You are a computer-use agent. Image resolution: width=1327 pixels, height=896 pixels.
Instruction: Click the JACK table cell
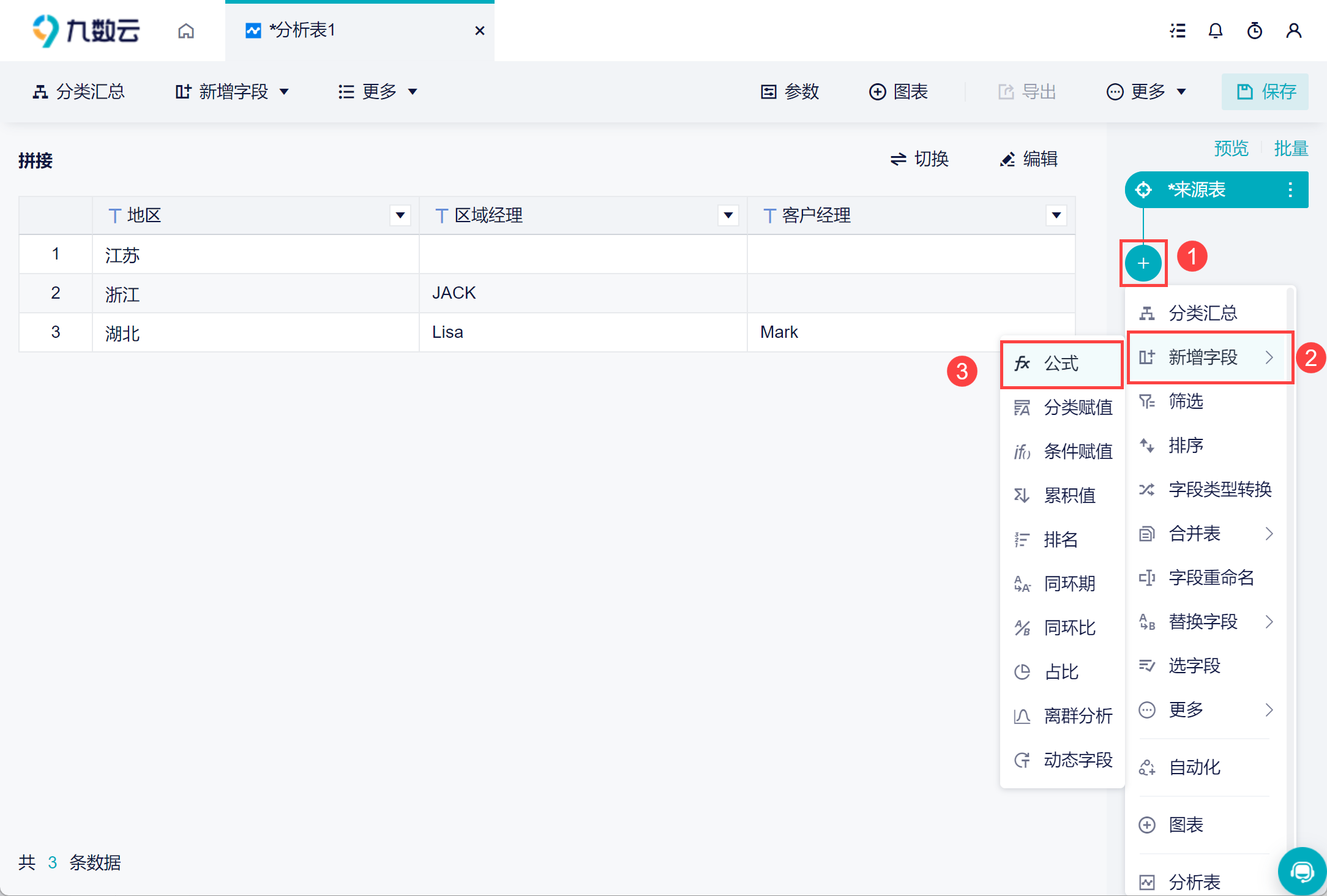[x=454, y=293]
